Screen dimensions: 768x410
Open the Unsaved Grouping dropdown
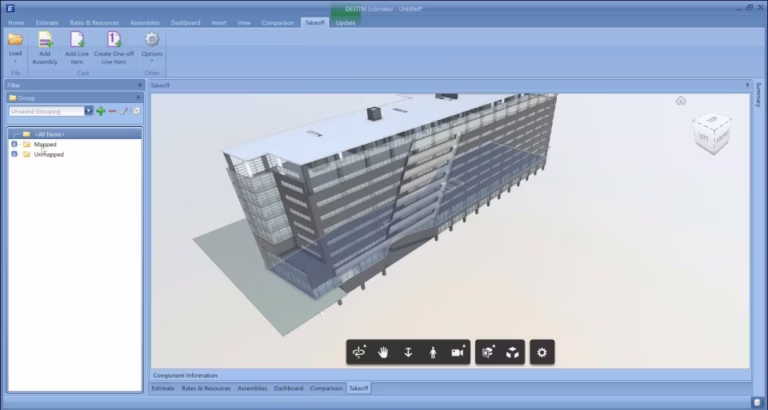[89, 111]
